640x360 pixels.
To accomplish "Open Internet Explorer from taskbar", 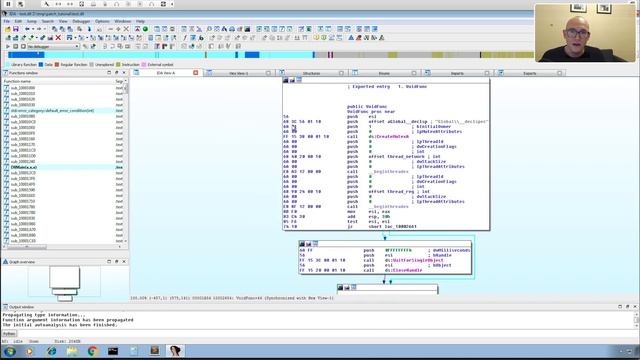I will tap(51, 351).
